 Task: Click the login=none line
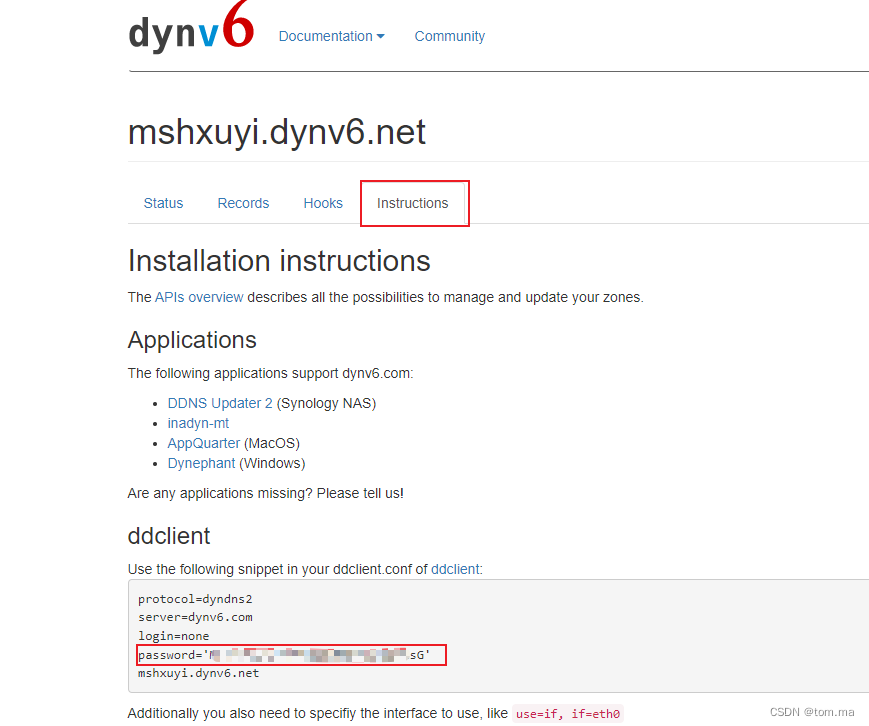(173, 636)
